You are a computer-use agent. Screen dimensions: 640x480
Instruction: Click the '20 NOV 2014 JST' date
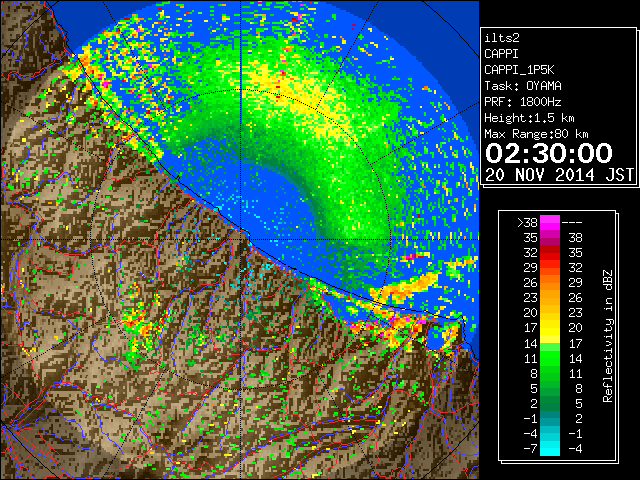pyautogui.click(x=559, y=175)
